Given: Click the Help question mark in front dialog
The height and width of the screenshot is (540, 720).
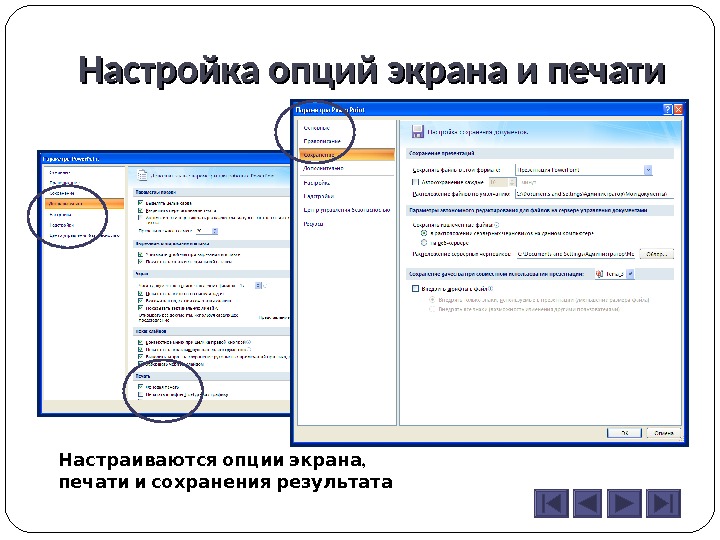Looking at the screenshot, I should click(668, 109).
